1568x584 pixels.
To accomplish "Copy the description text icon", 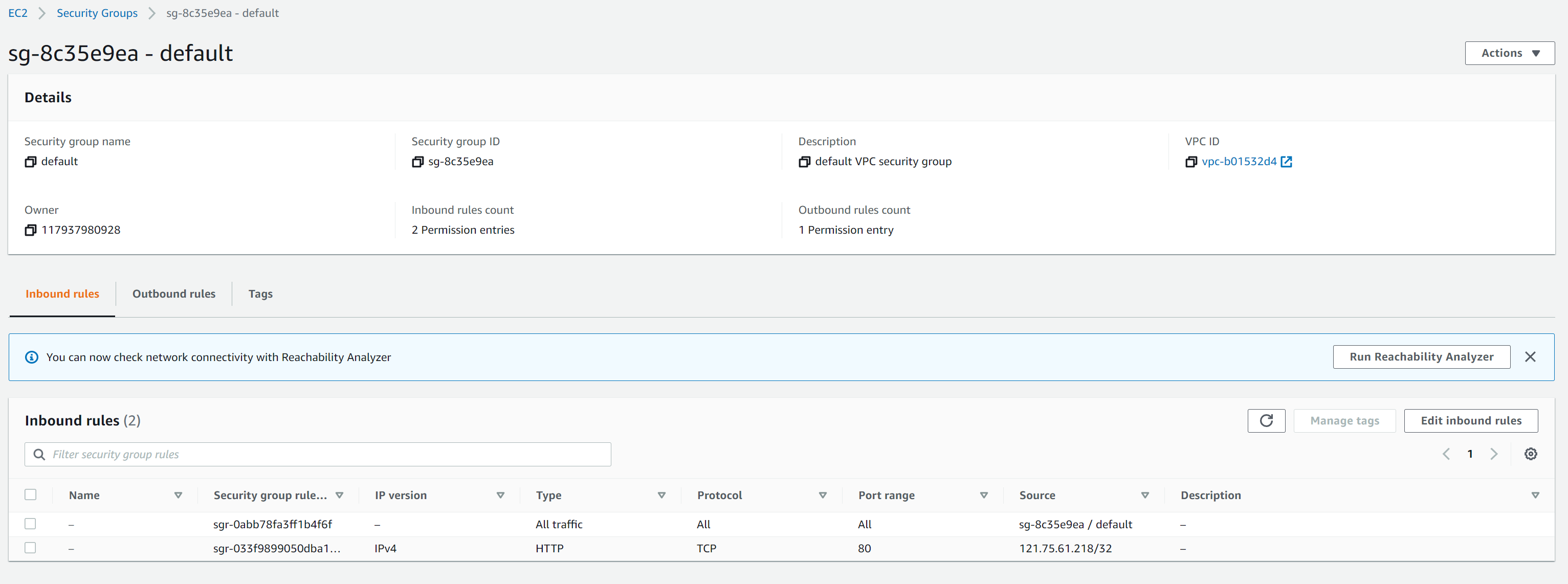I will coord(804,162).
